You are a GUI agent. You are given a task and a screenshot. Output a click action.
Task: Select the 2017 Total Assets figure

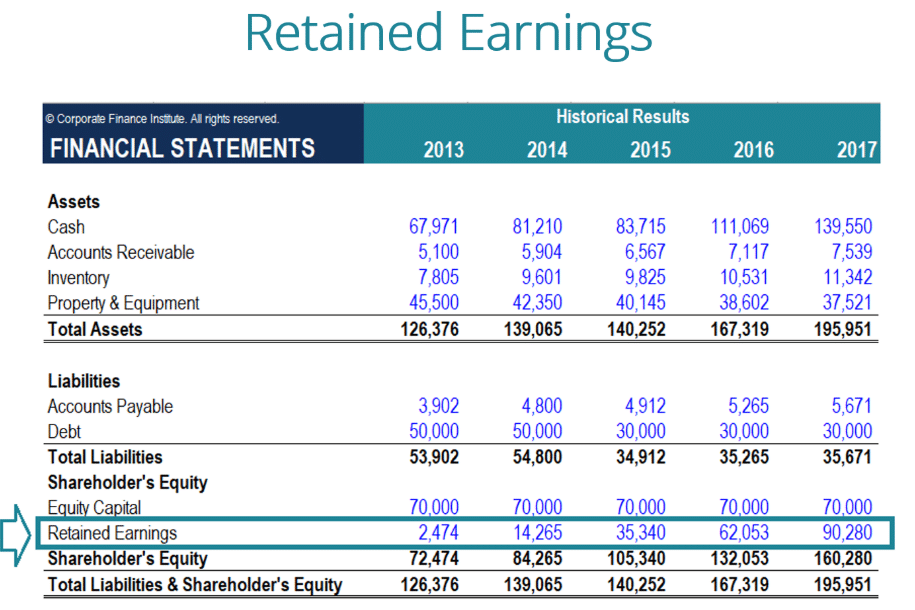coord(843,329)
